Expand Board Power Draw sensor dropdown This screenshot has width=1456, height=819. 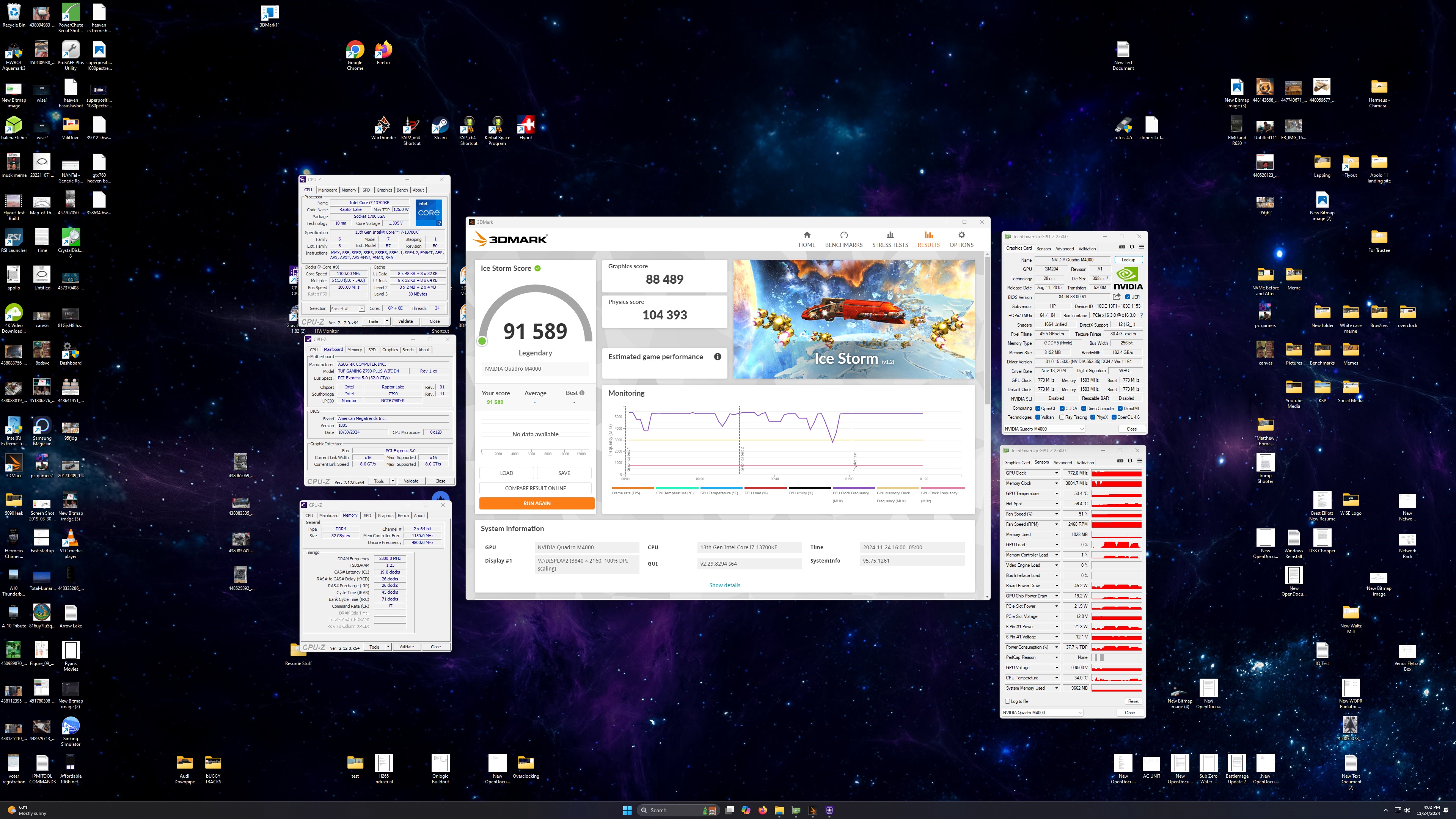tap(1056, 586)
